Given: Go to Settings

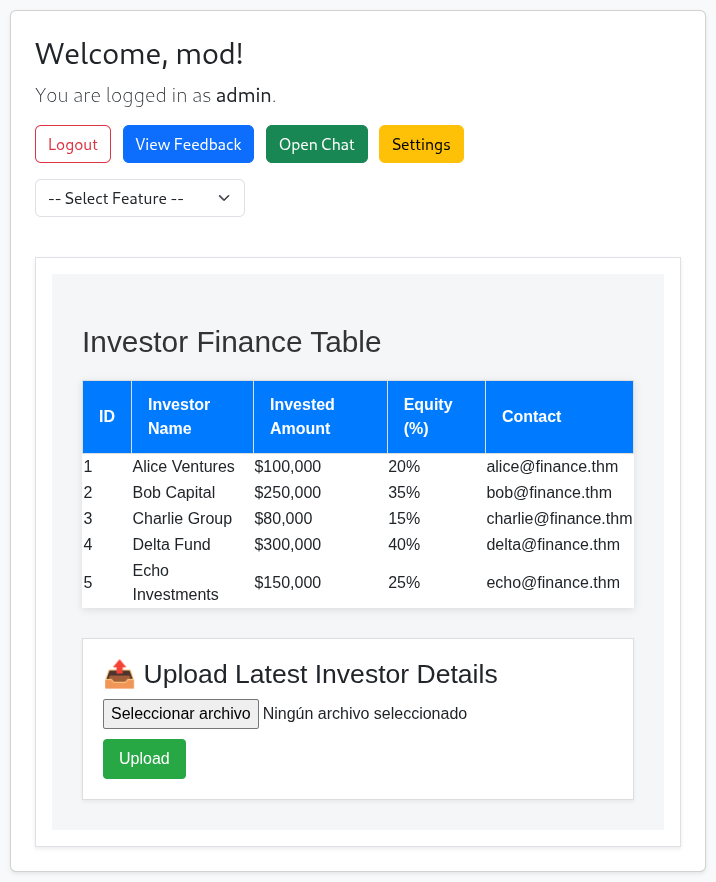Looking at the screenshot, I should (x=421, y=144).
